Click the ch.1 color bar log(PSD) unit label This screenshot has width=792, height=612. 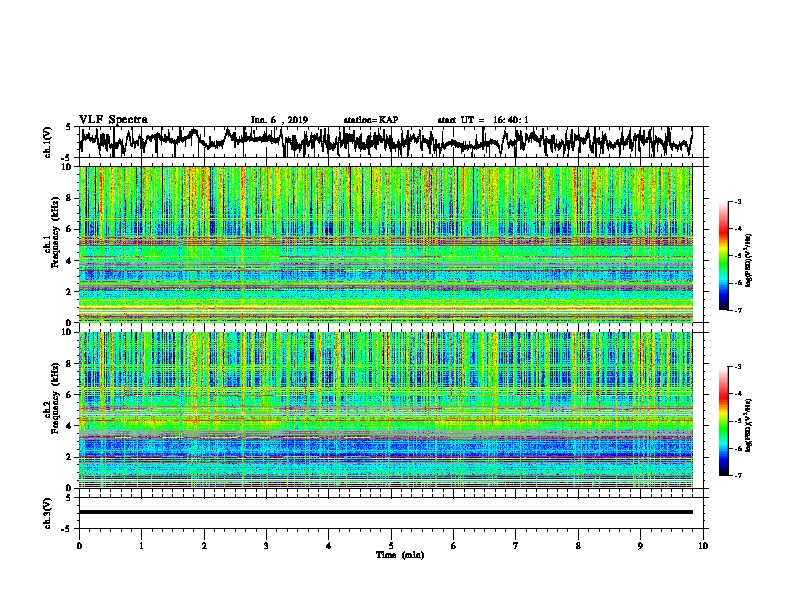[749, 260]
